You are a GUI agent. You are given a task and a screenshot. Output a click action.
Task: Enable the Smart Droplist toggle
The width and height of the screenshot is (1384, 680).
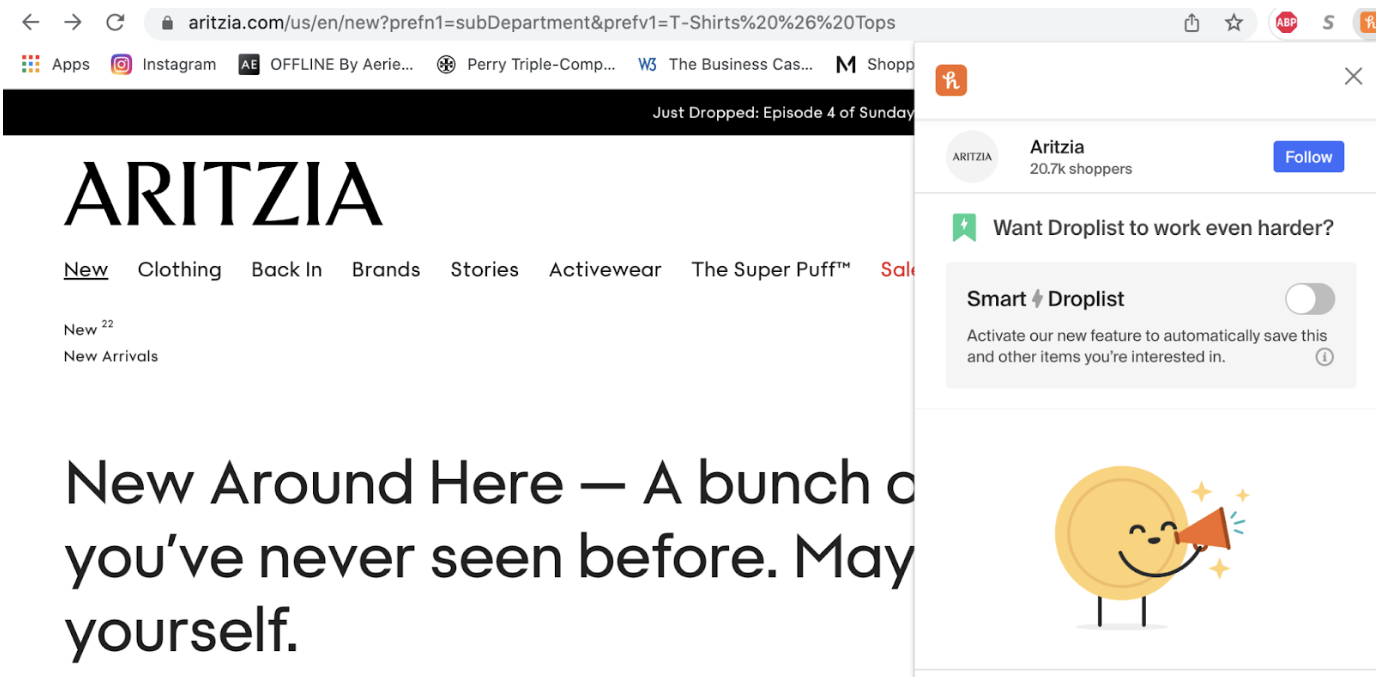1309,299
